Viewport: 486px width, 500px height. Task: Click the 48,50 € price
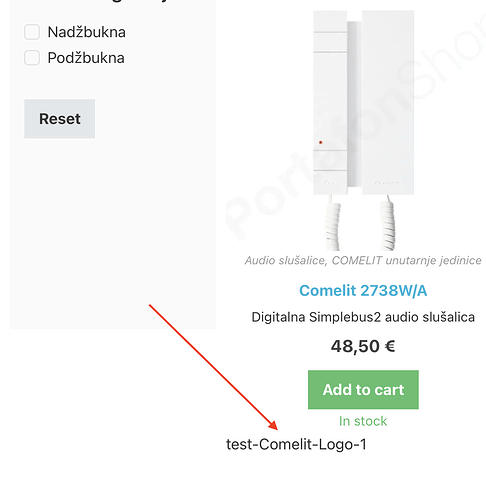pos(363,346)
